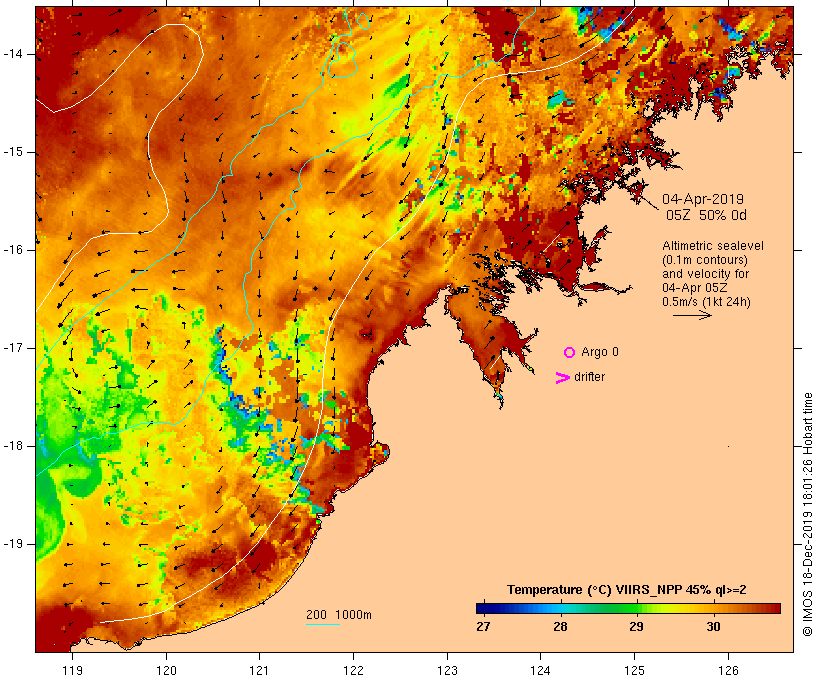Click the date label 04-Apr-2019
Image resolution: width=820 pixels, height=680 pixels.
pyautogui.click(x=703, y=199)
